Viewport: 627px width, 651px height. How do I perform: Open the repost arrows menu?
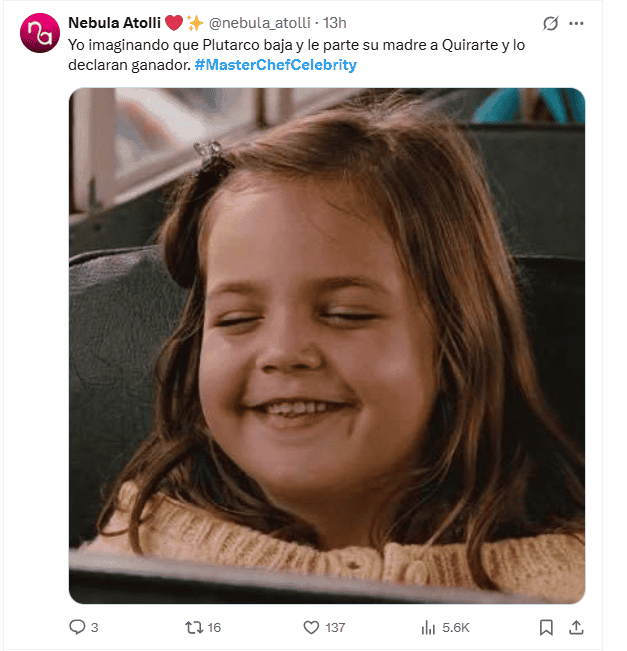[x=194, y=627]
